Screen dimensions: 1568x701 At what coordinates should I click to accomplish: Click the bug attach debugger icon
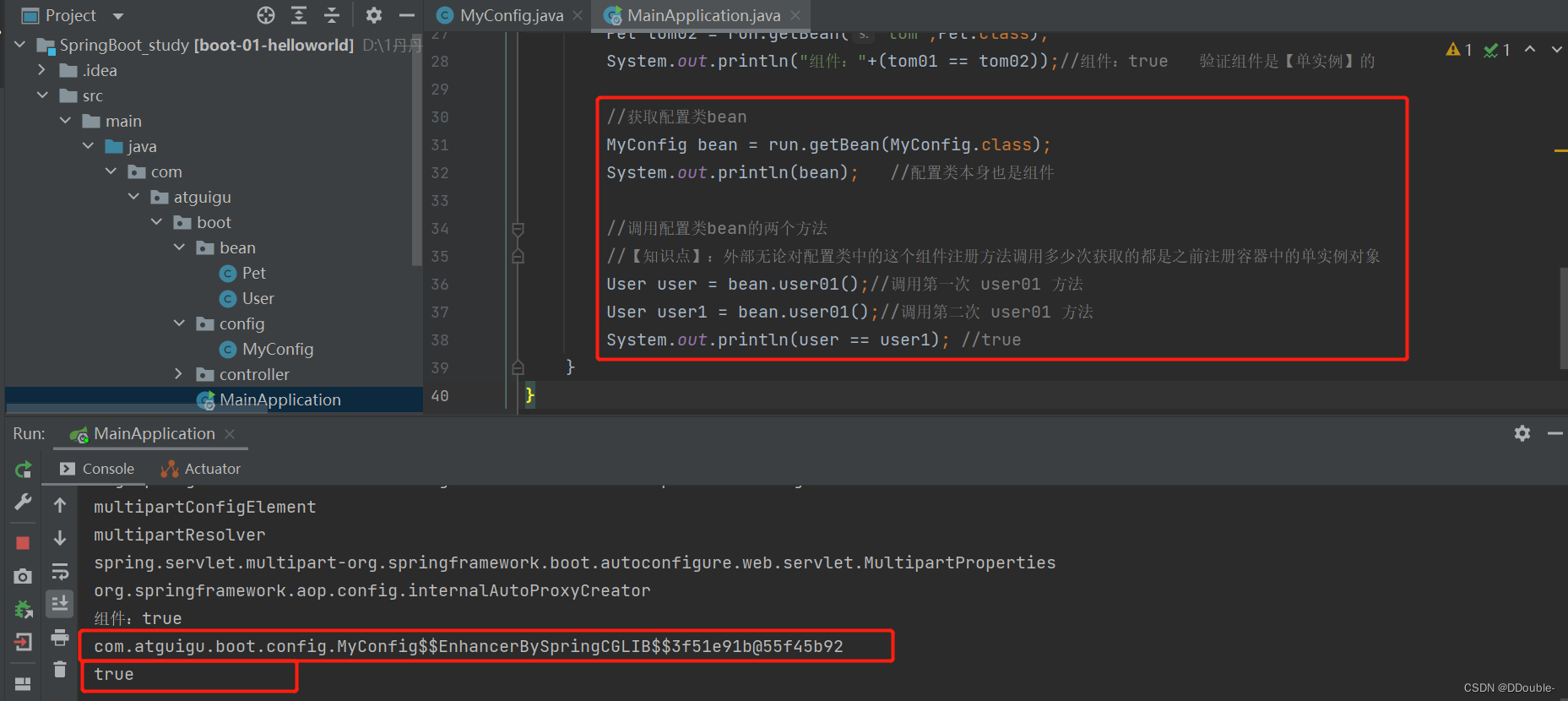(23, 609)
